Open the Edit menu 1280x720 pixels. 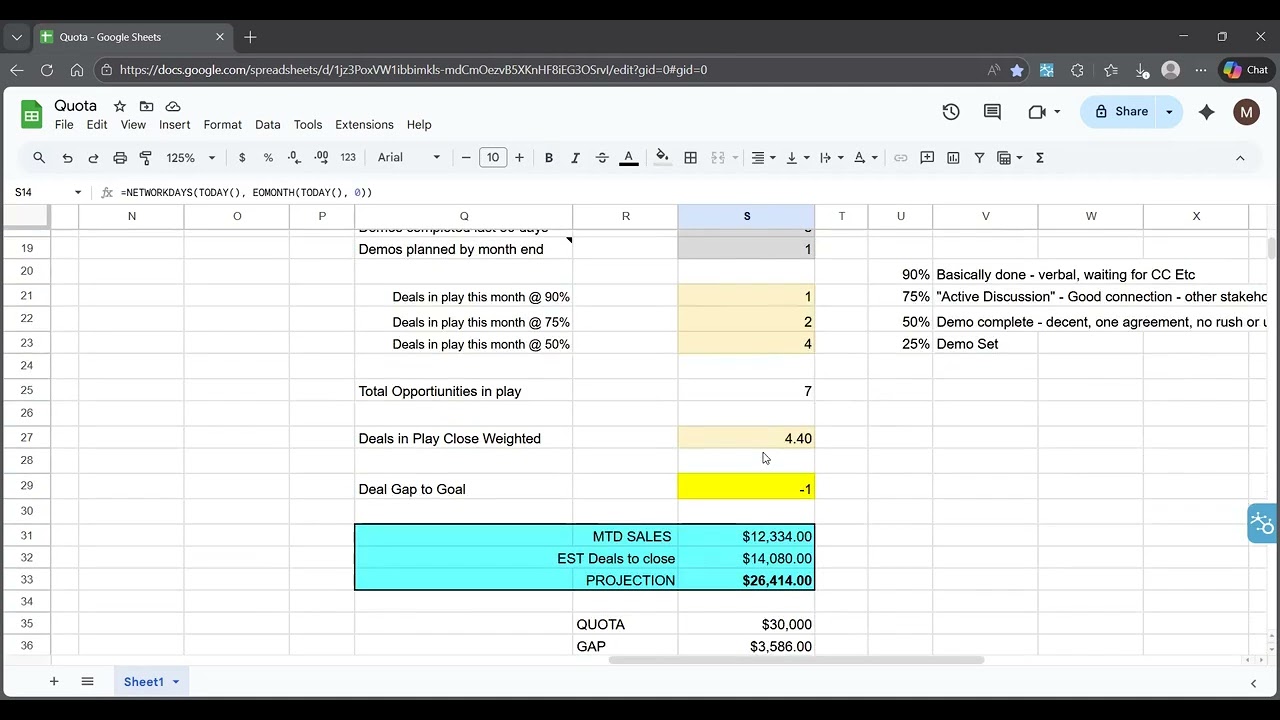(x=97, y=125)
